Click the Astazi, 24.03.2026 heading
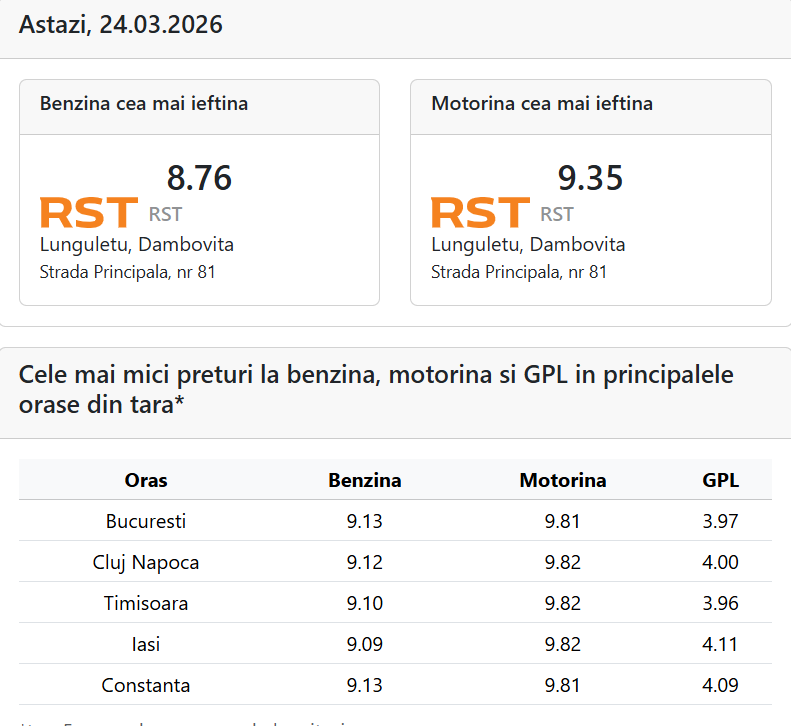 [121, 26]
